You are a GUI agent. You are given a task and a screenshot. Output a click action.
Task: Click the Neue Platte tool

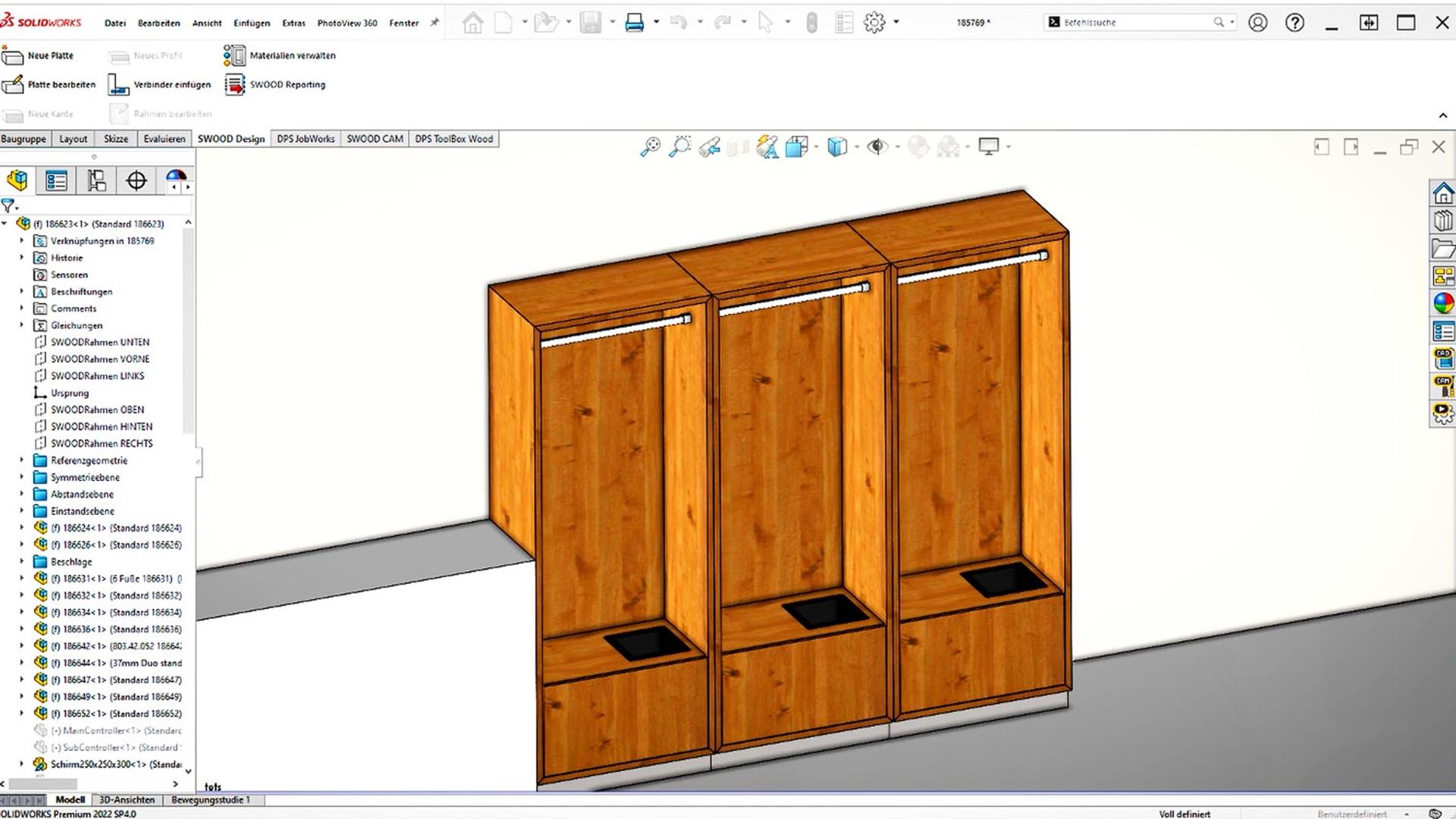click(x=38, y=55)
